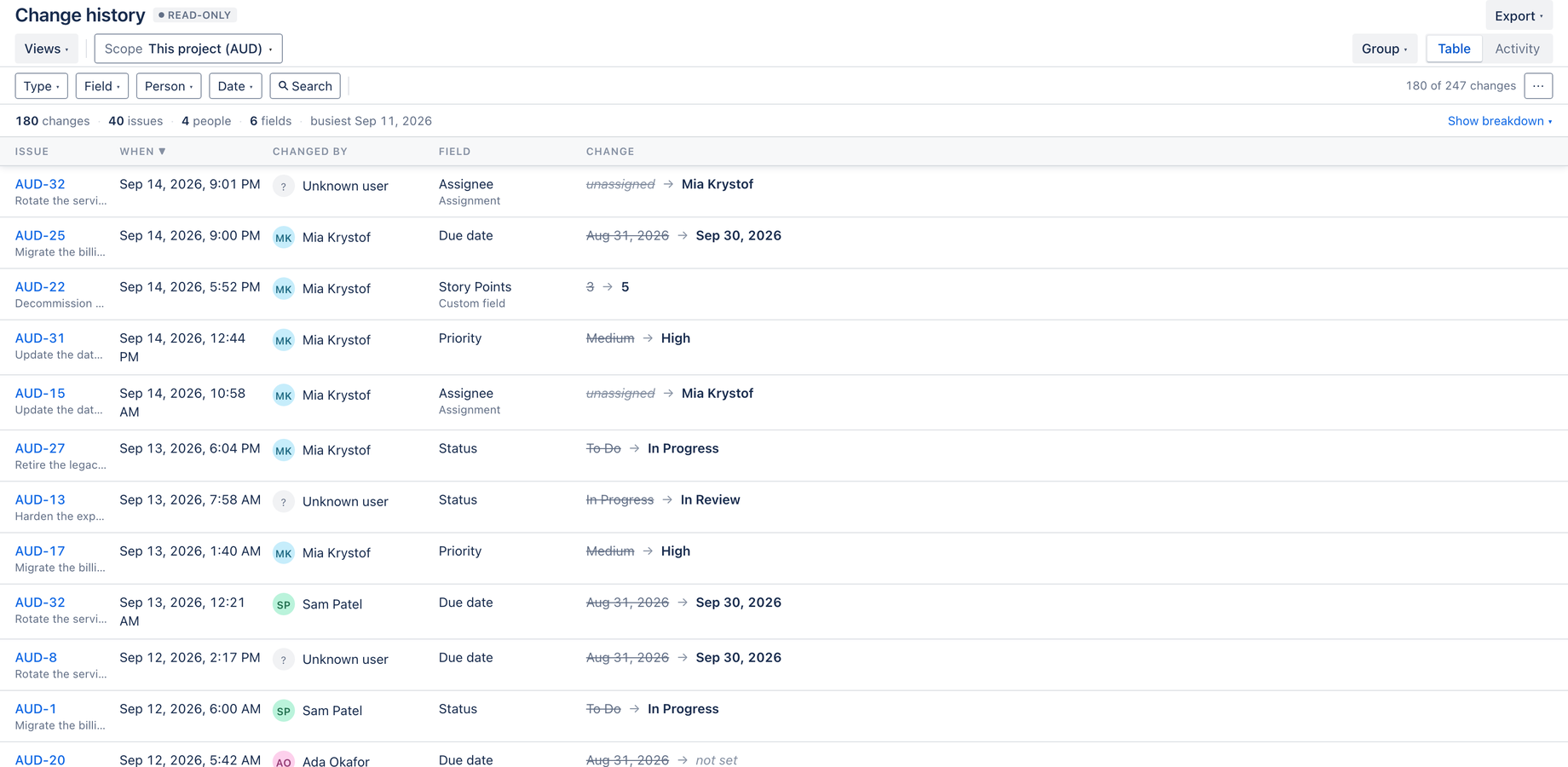Viewport: 1568px width, 767px height.
Task: Click Sam Patel's SP avatar on AUD-32
Action: [284, 604]
